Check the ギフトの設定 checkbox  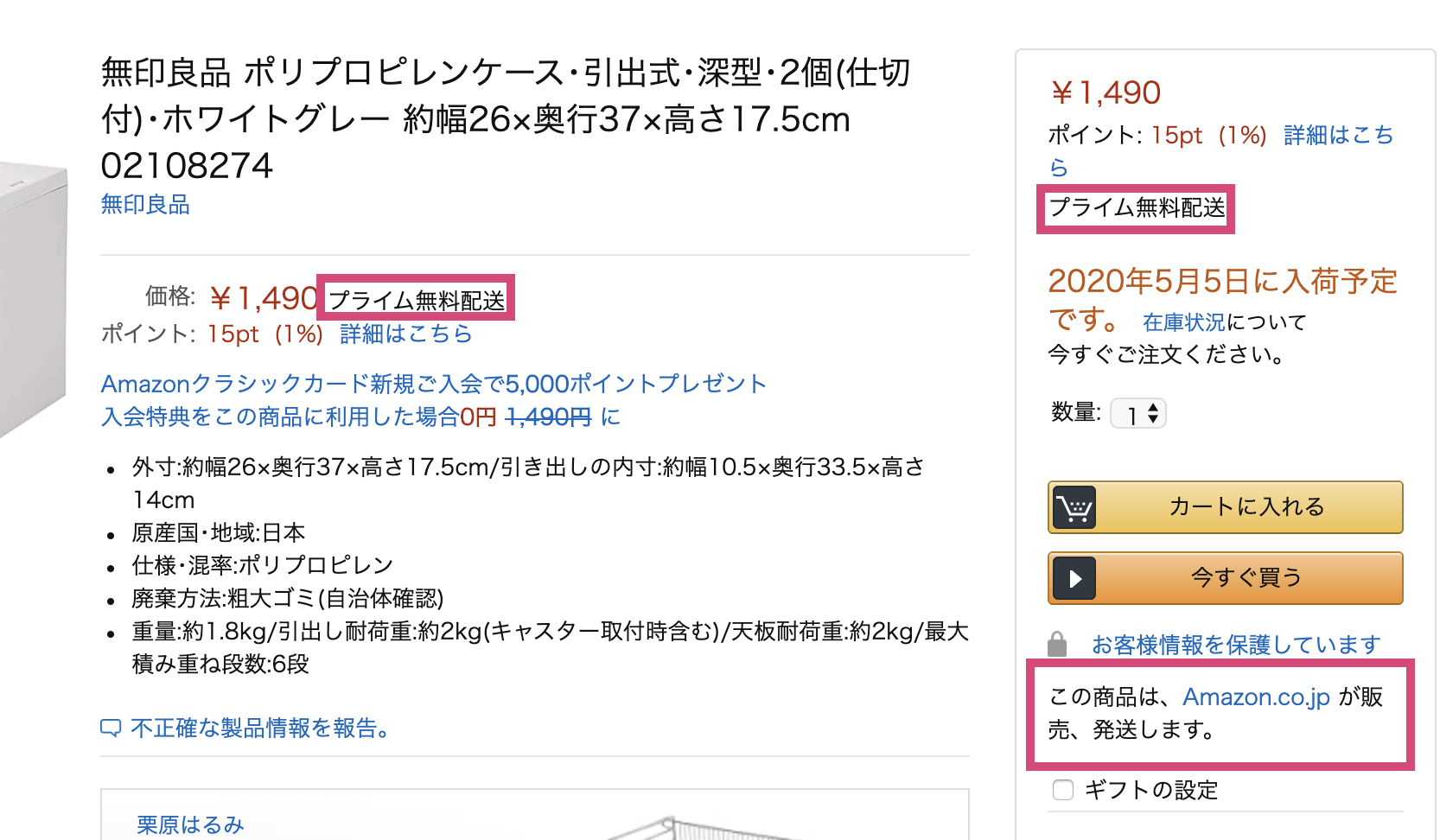[x=1063, y=790]
